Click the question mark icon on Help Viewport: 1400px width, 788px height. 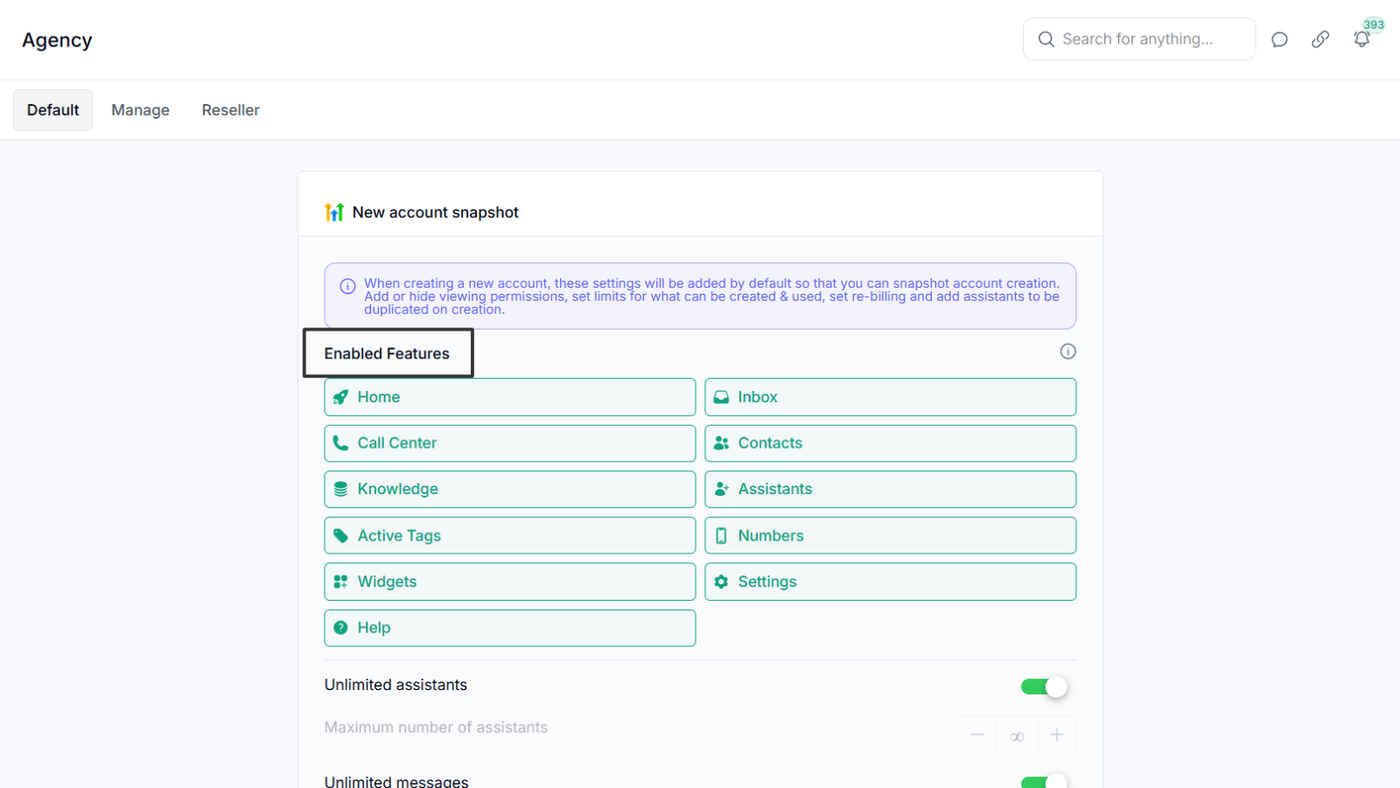coord(341,628)
